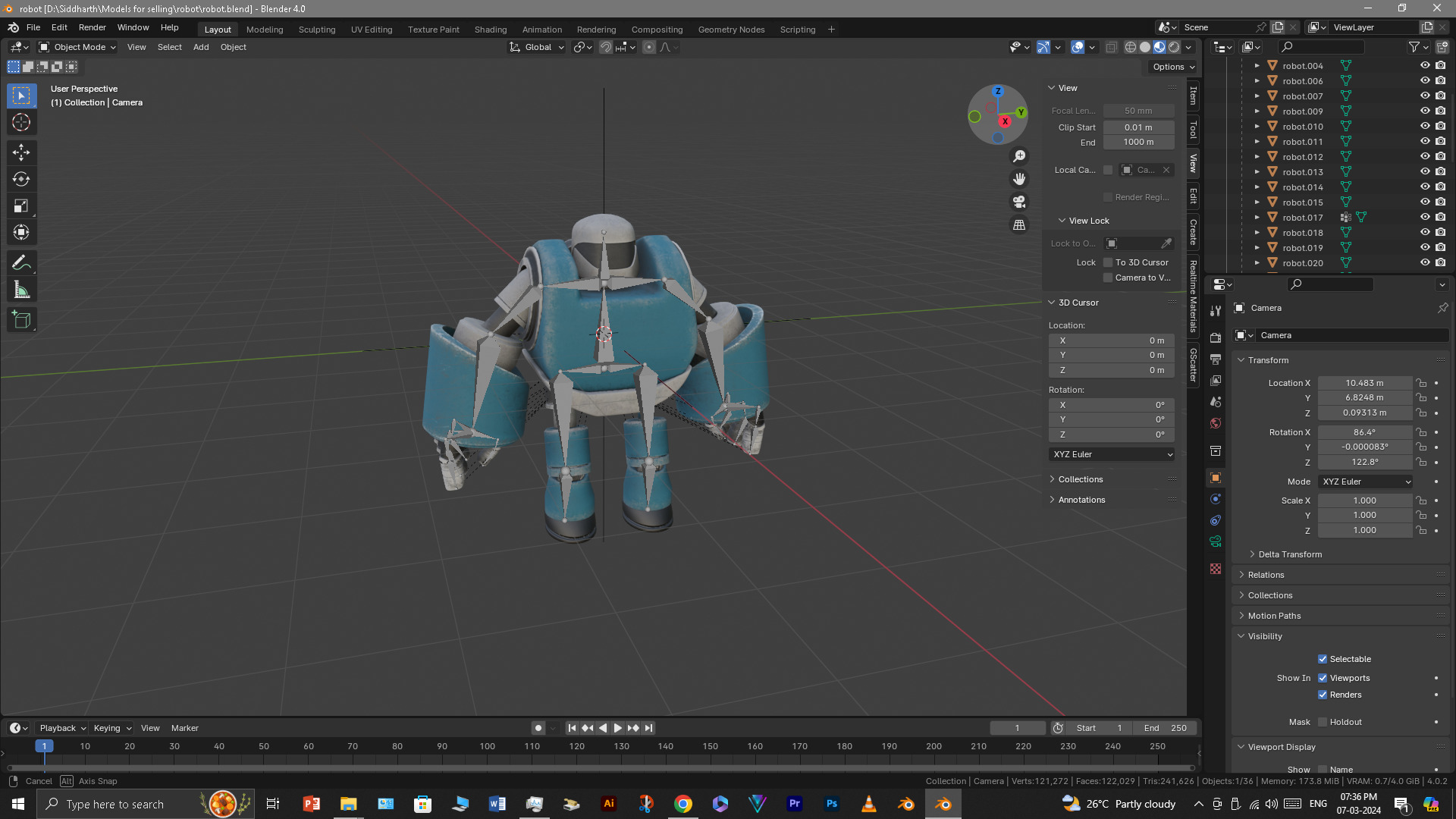This screenshot has width=1456, height=819.
Task: Select the Scale tool
Action: pyautogui.click(x=21, y=206)
